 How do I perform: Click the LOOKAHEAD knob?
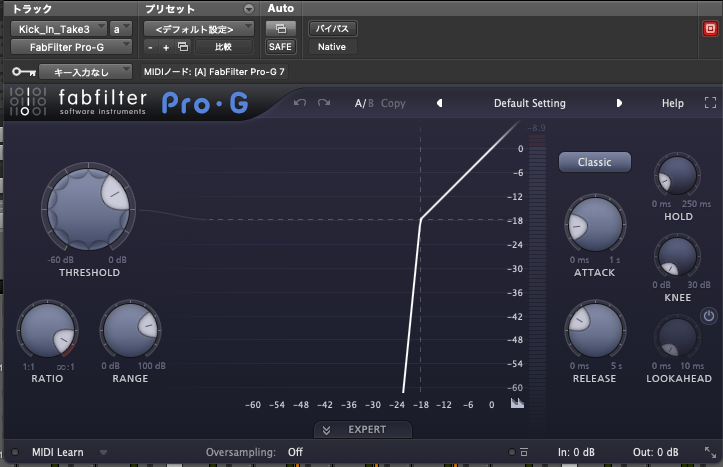677,338
